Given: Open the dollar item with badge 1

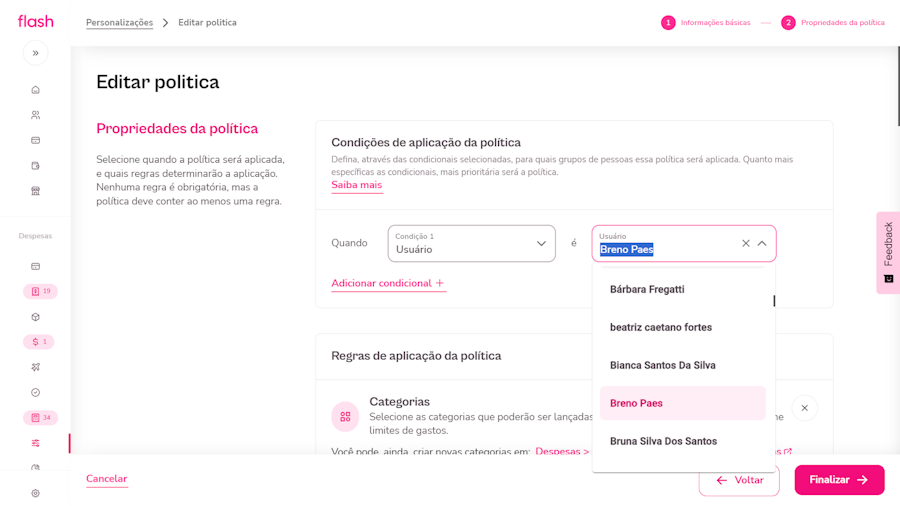Looking at the screenshot, I should tap(38, 342).
